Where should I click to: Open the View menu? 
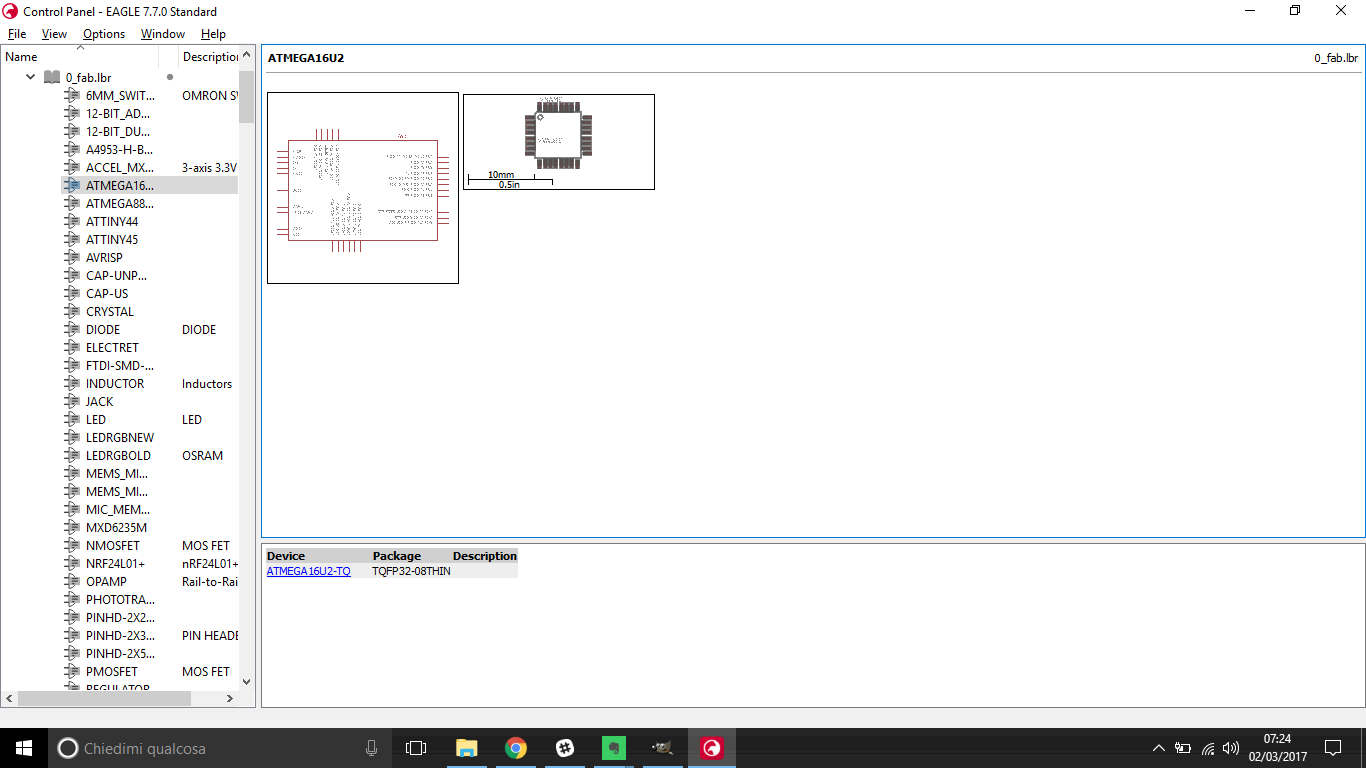(x=54, y=33)
